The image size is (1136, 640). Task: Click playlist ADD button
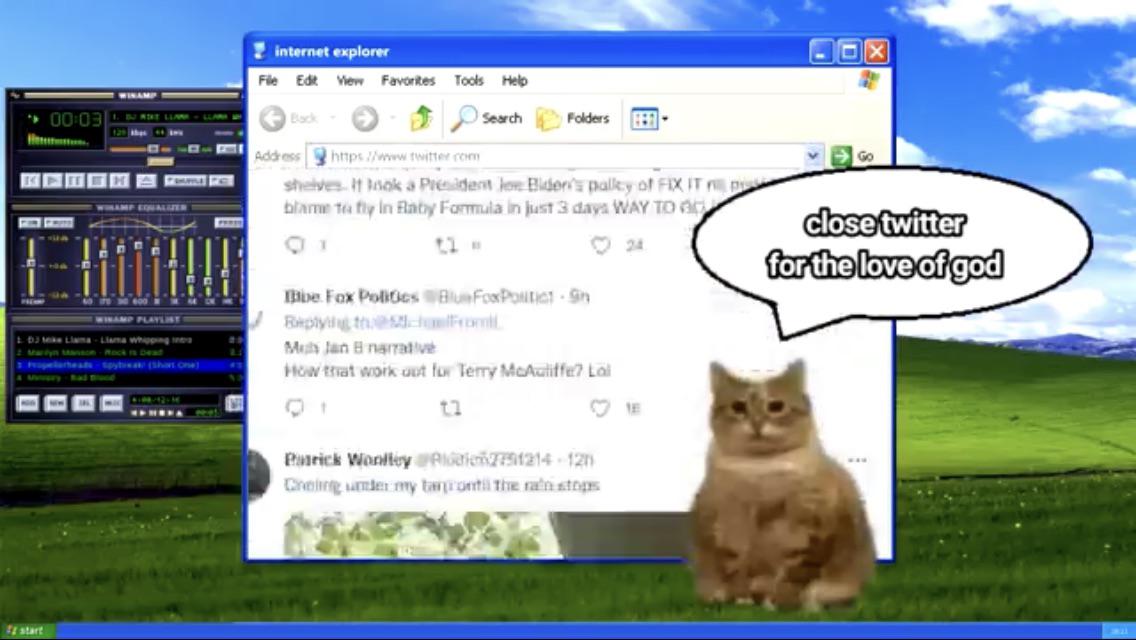pyautogui.click(x=28, y=403)
